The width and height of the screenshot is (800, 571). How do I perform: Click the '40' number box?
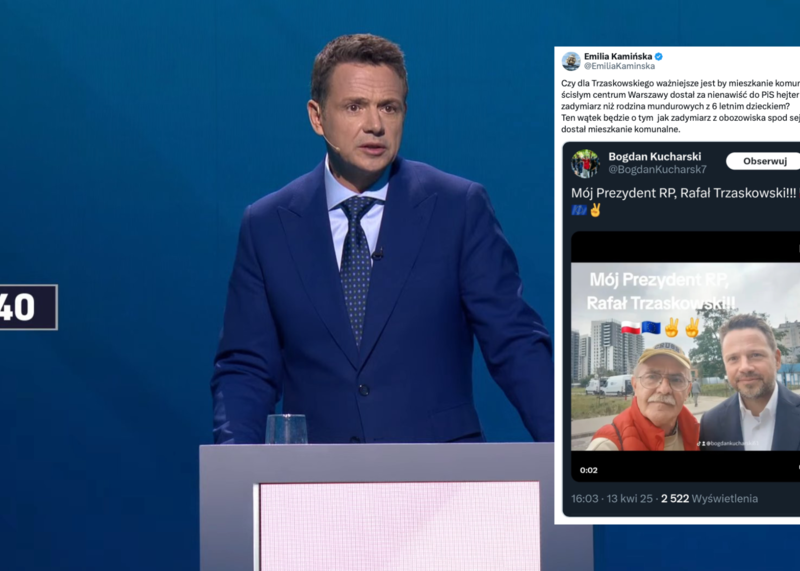pyautogui.click(x=28, y=307)
